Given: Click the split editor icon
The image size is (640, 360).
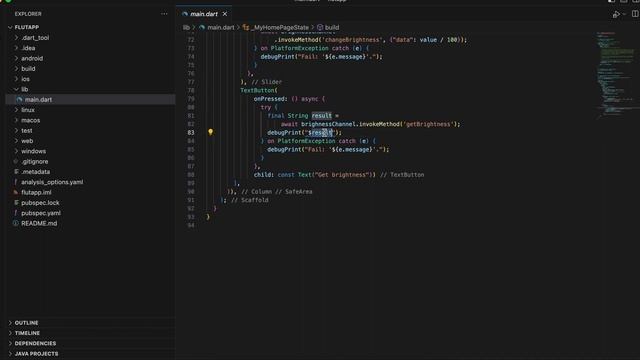Looking at the screenshot, I should [635, 14].
